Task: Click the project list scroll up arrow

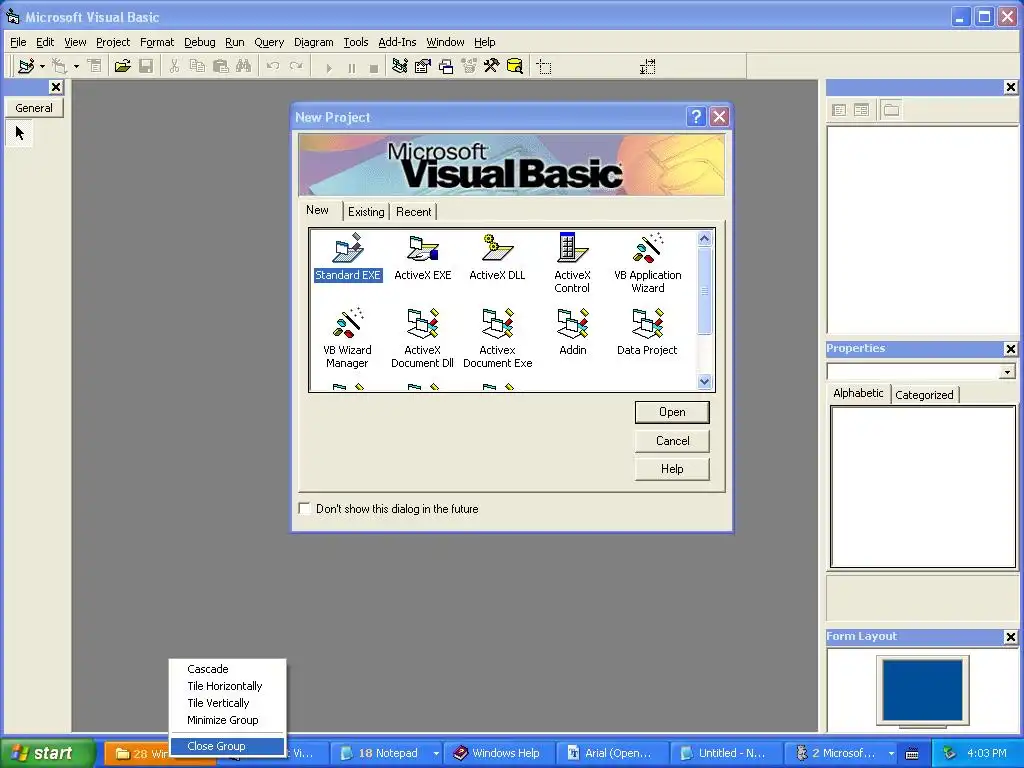Action: [x=704, y=238]
